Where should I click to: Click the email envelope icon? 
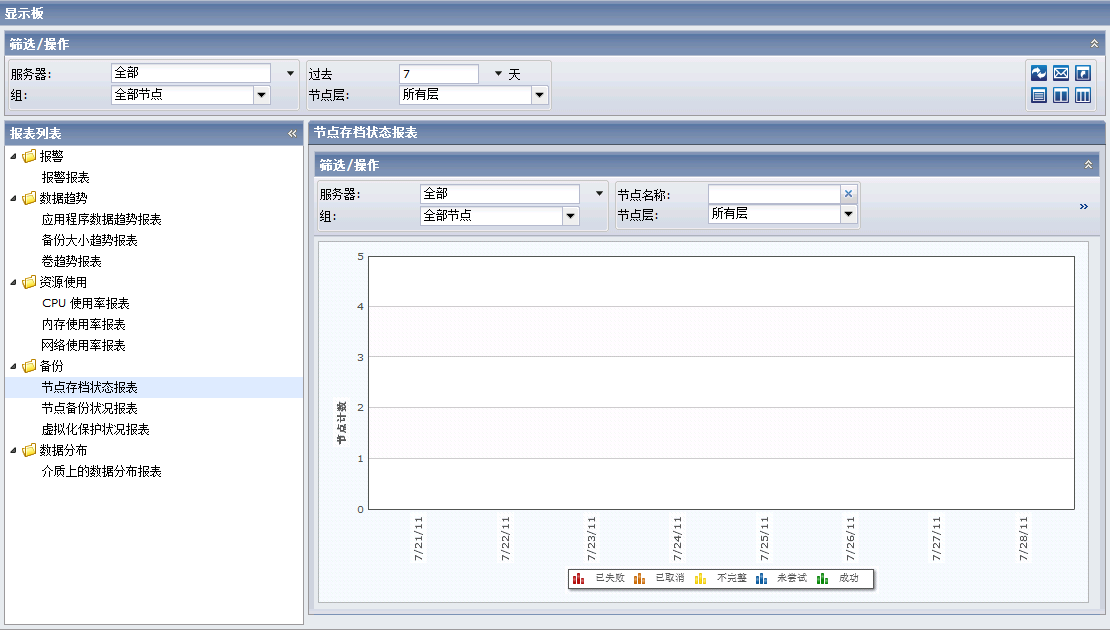(1061, 73)
